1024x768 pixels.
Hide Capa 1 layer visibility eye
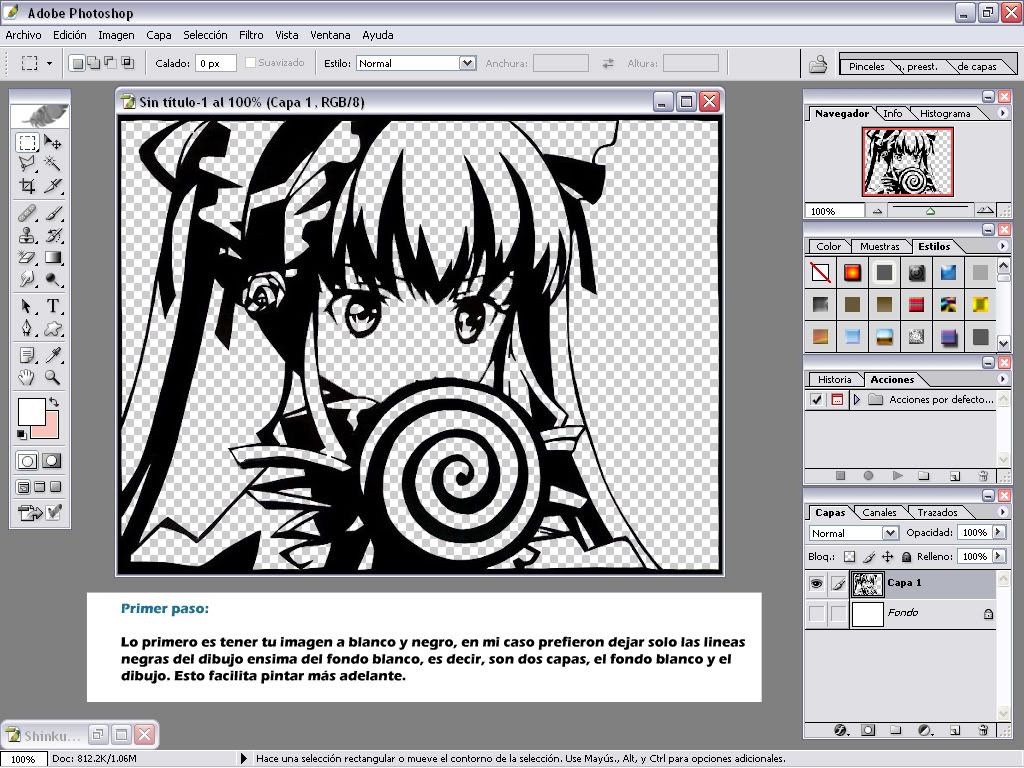[x=816, y=583]
